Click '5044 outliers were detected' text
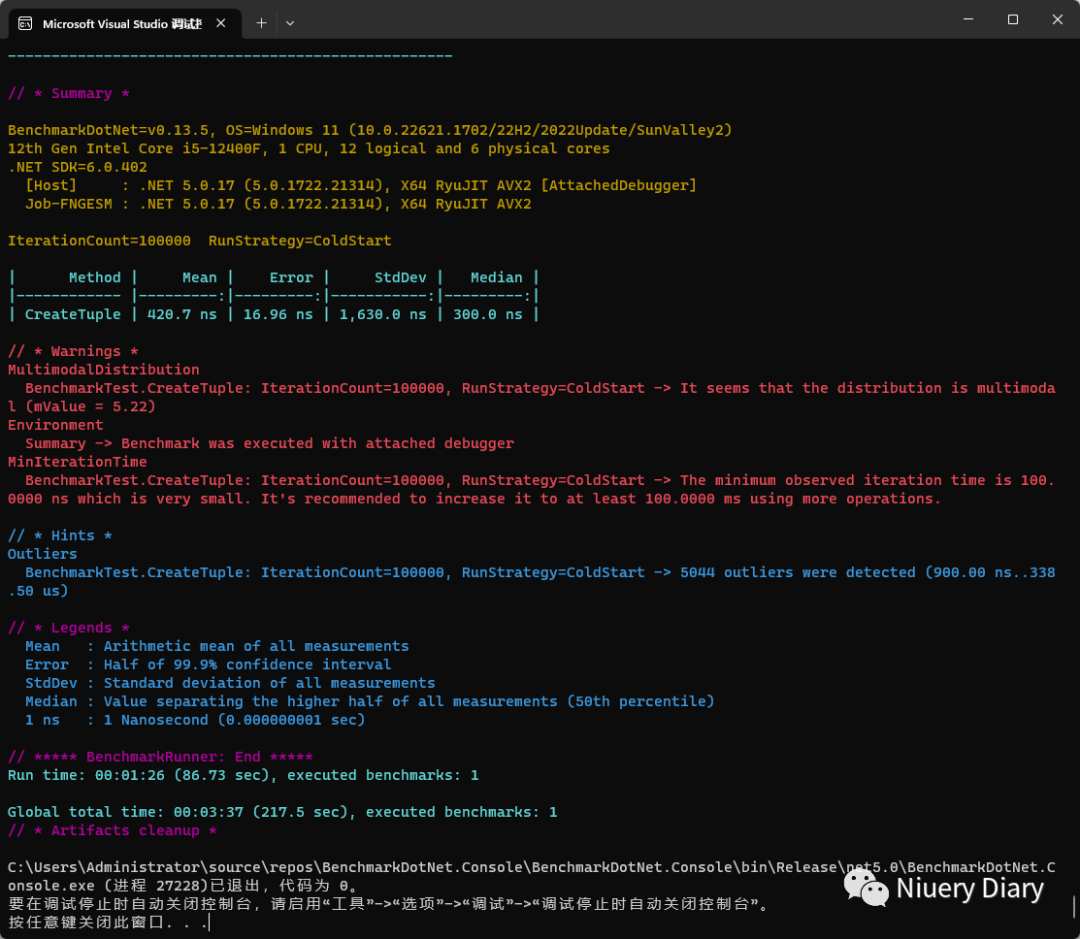Image resolution: width=1080 pixels, height=939 pixels. (798, 572)
